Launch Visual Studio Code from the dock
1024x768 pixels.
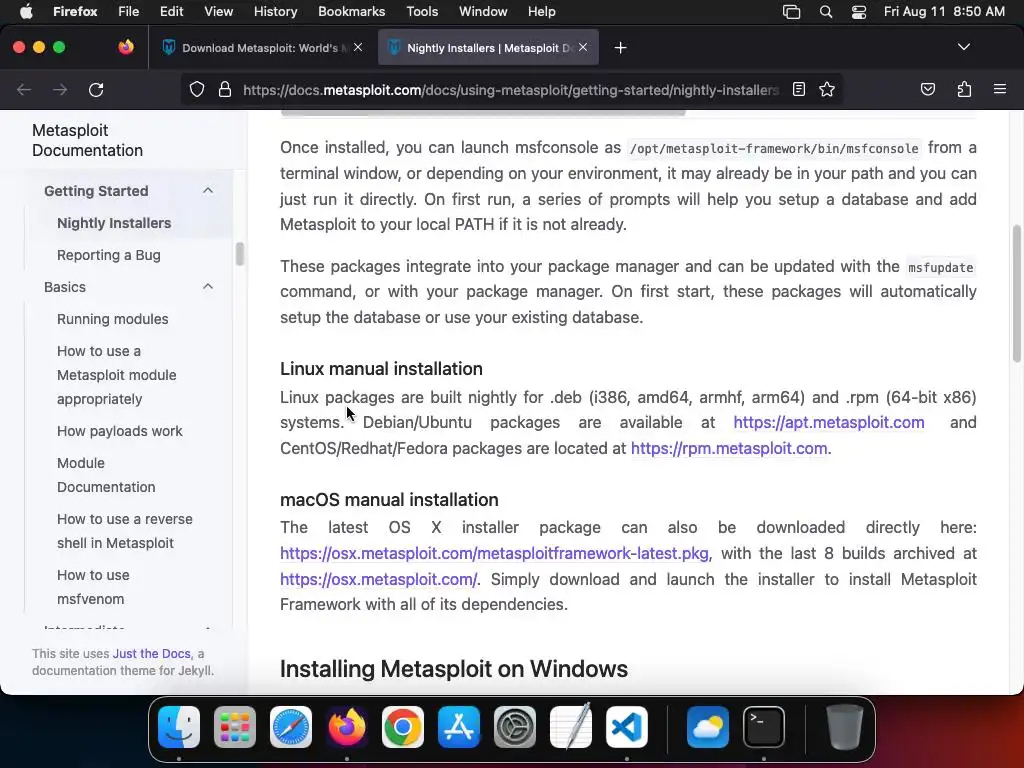point(627,726)
